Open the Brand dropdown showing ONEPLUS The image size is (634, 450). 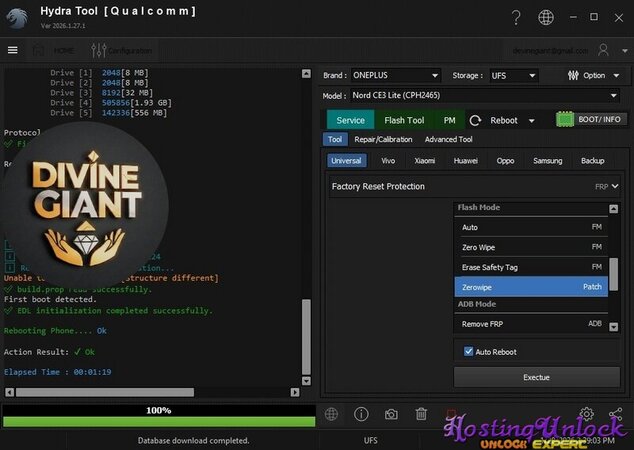395,75
